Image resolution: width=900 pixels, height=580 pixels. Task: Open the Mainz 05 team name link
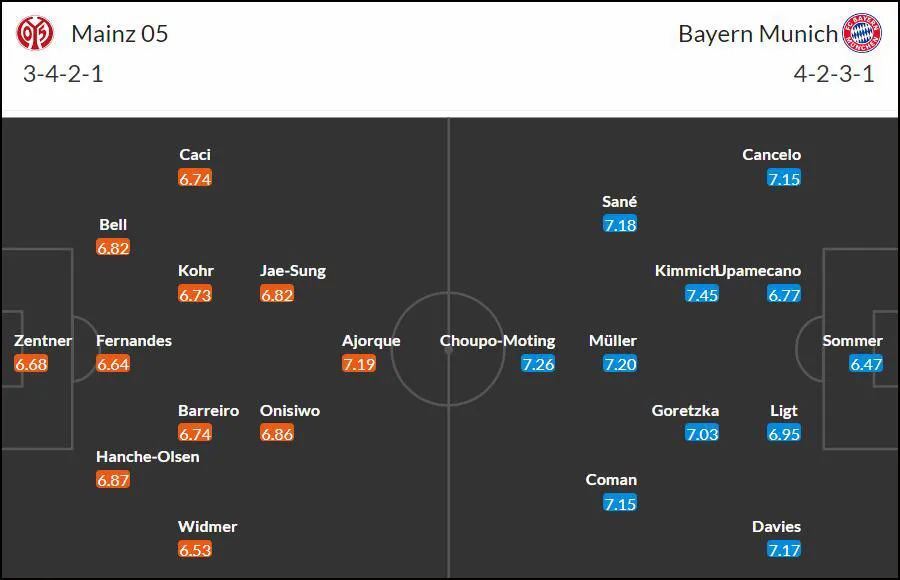[x=119, y=34]
